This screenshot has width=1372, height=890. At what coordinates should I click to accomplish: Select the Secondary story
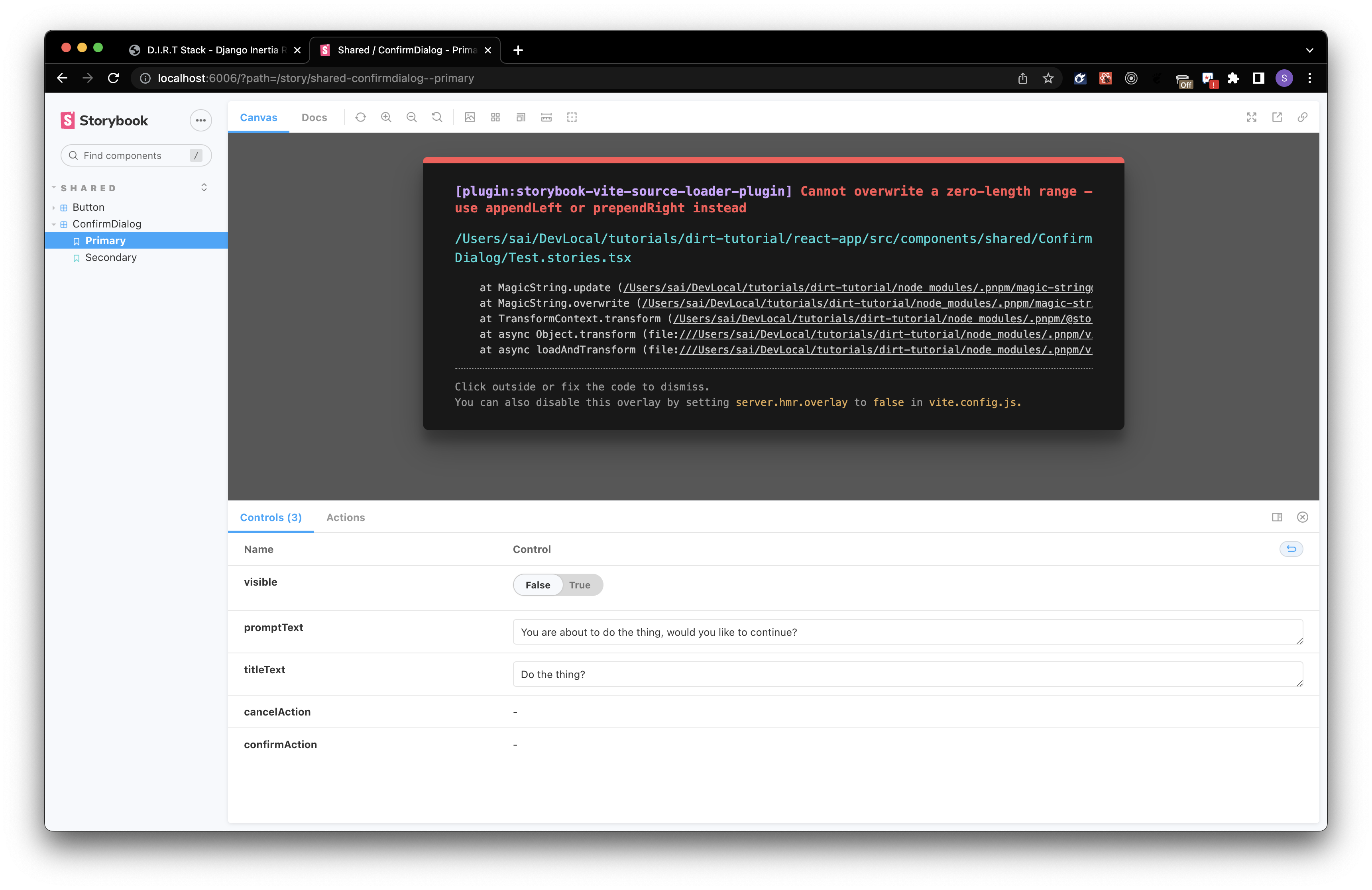(x=111, y=257)
